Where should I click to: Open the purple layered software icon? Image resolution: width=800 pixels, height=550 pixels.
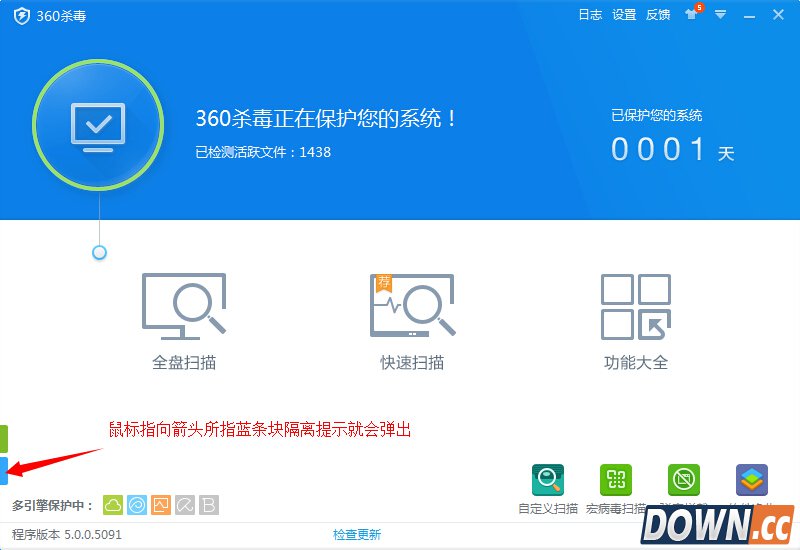[752, 480]
